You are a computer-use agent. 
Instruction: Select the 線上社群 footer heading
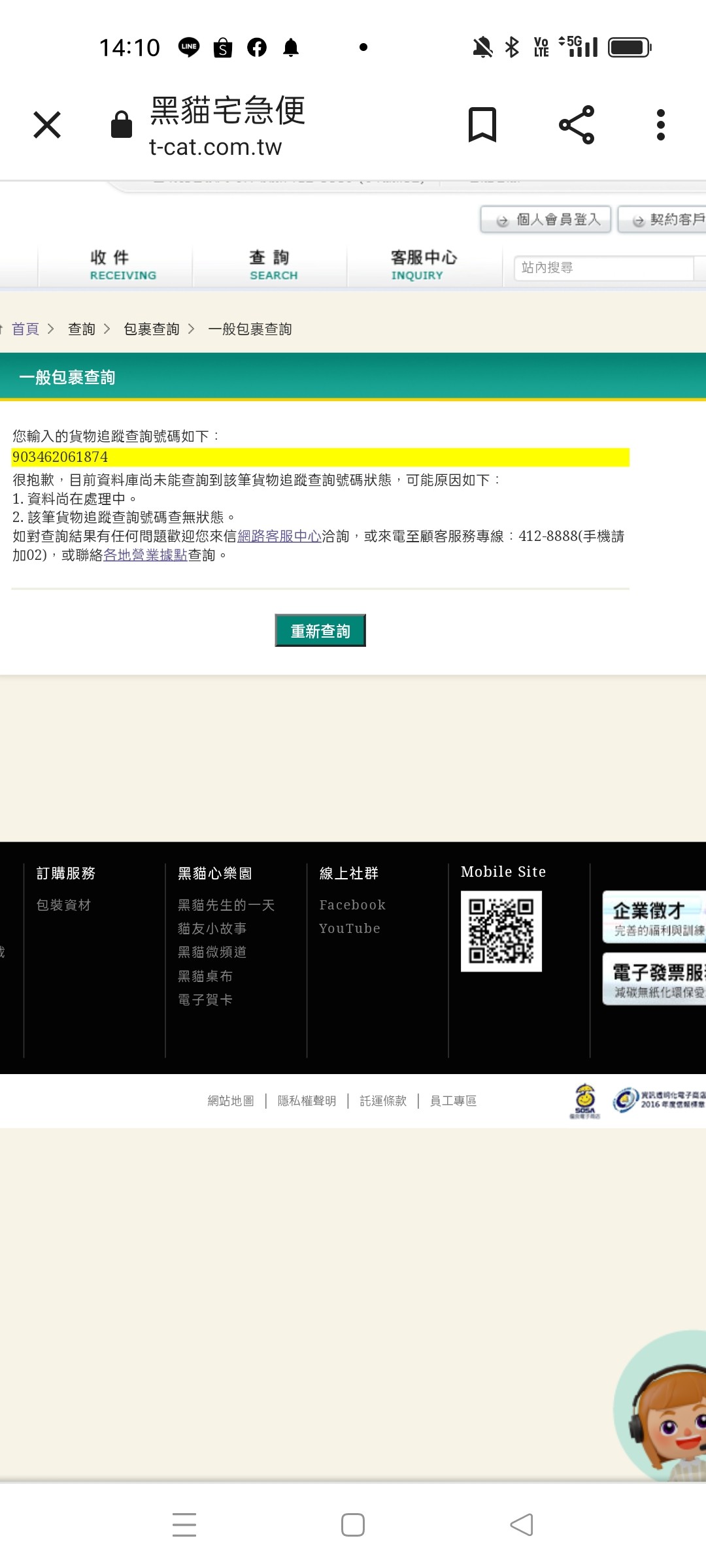(349, 873)
